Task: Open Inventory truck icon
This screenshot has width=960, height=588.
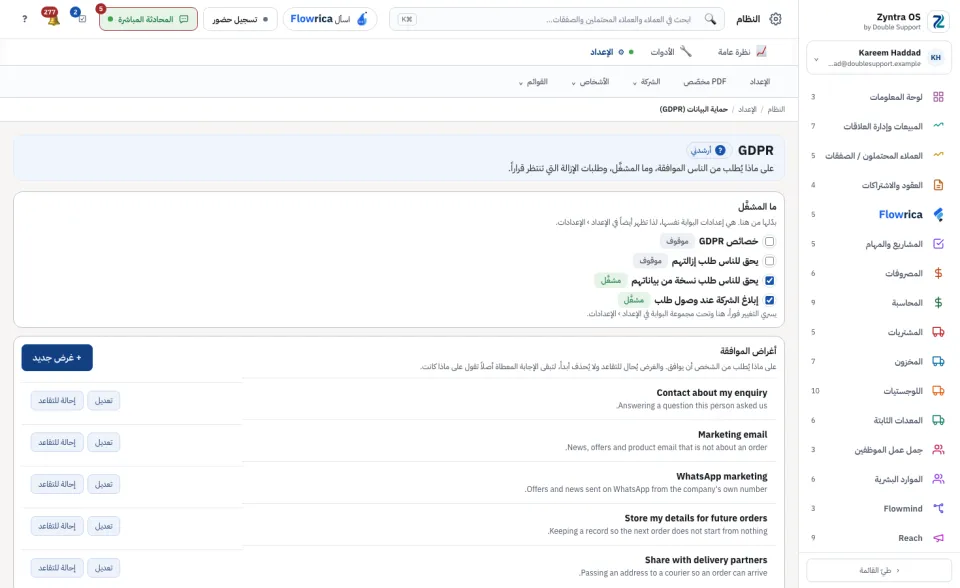Action: pos(938,361)
